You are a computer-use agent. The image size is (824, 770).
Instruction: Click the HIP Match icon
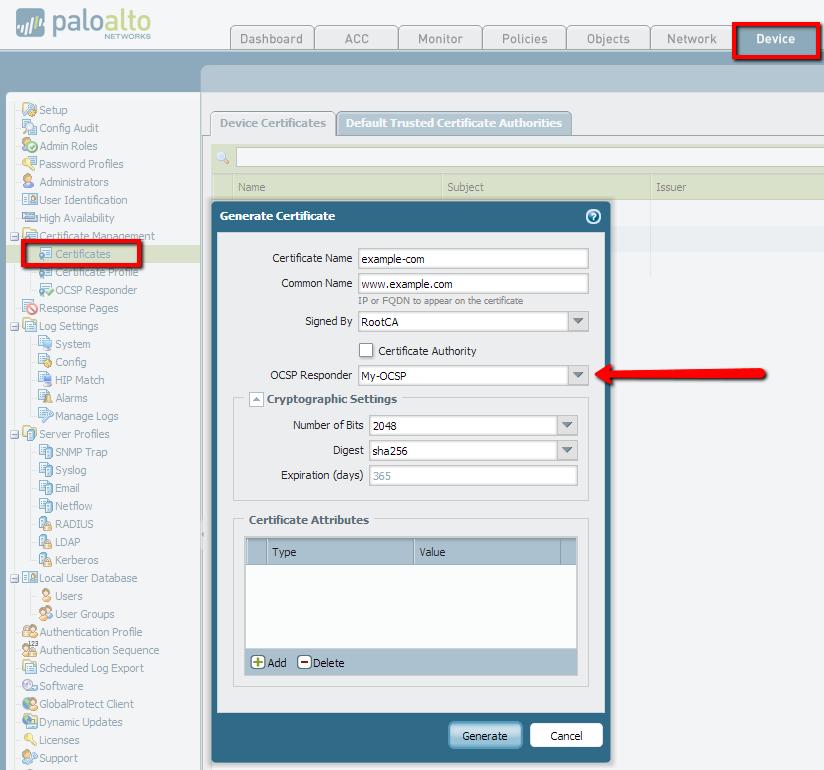click(x=45, y=379)
